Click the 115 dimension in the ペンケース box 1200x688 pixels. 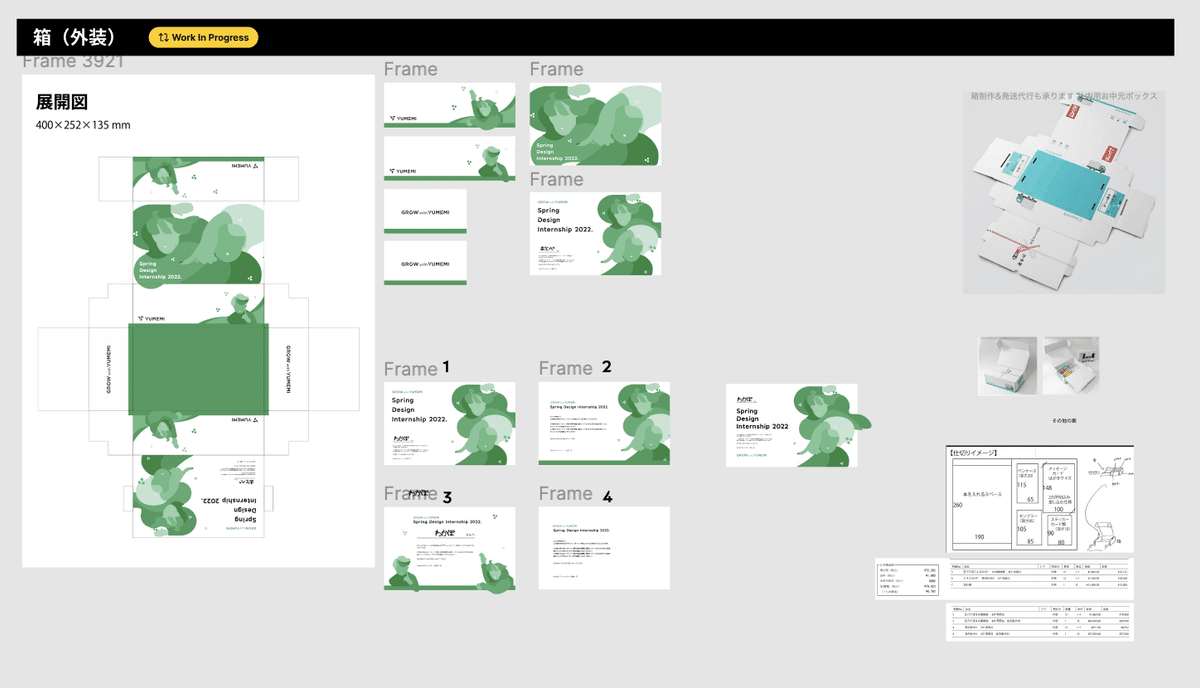(x=1022, y=485)
